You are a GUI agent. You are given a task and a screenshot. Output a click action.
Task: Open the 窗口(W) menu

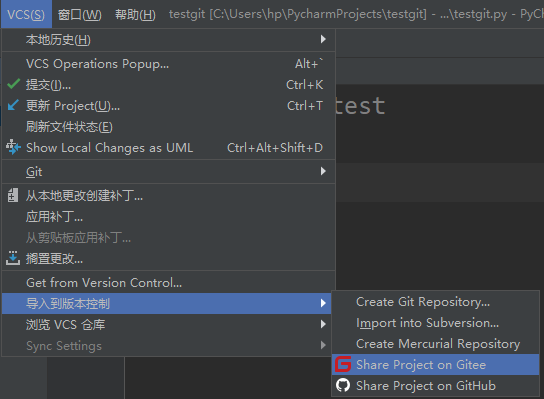point(80,15)
